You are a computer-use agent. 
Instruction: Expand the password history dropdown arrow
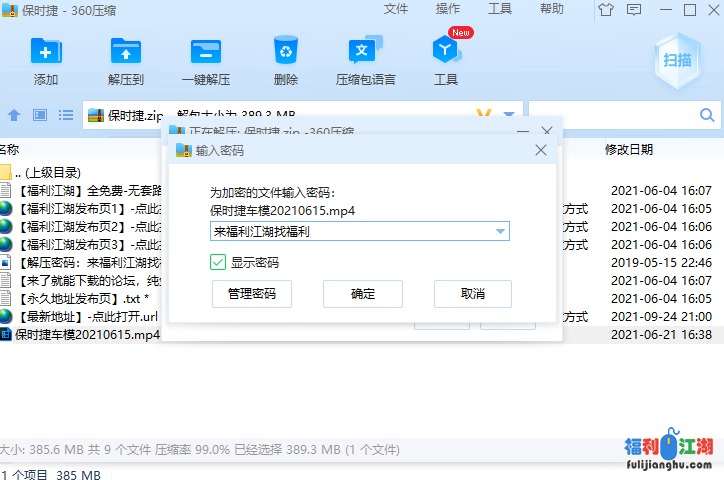tap(501, 232)
